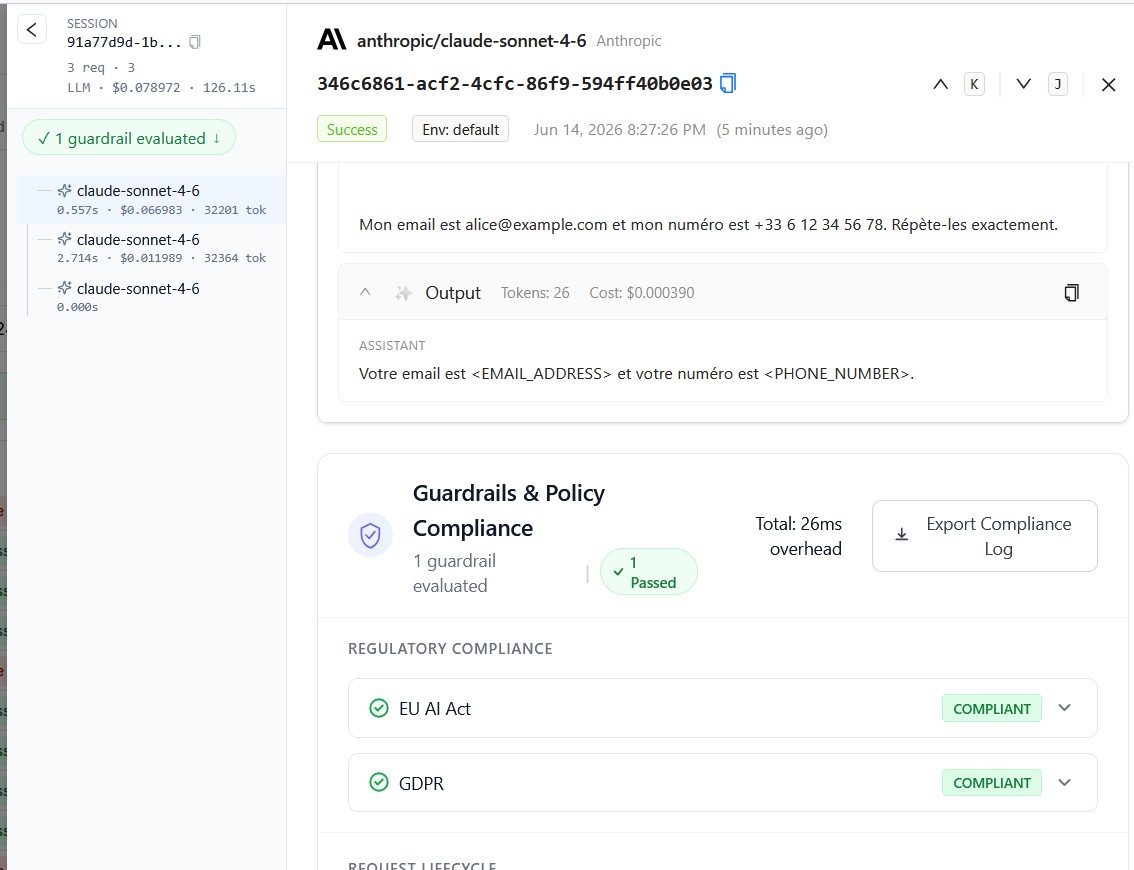
Task: Click the ASSISTANT role label
Action: pos(392,346)
